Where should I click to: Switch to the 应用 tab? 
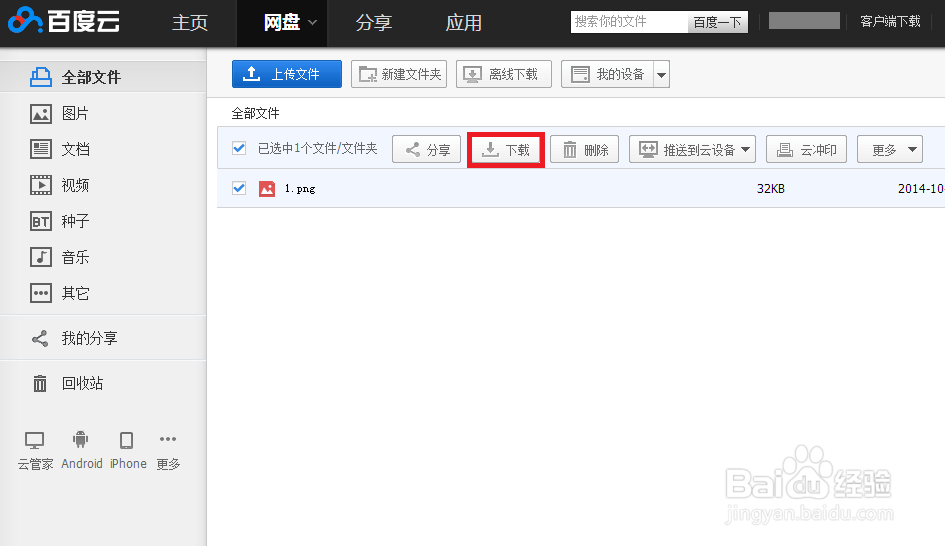click(463, 23)
